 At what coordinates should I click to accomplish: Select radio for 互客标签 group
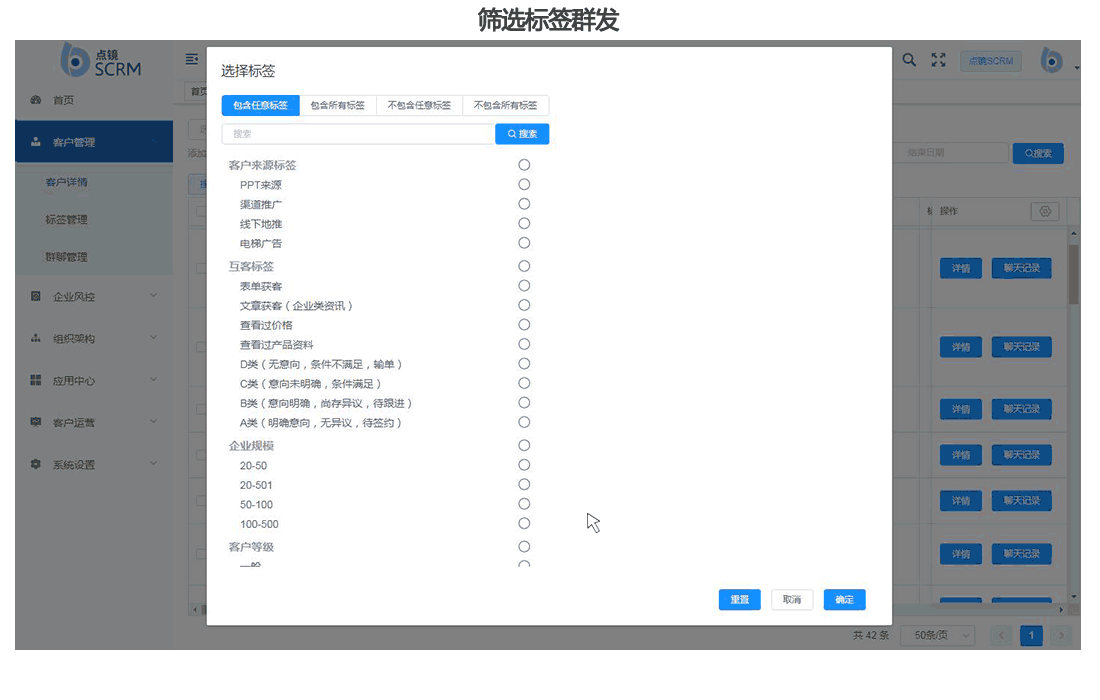point(524,266)
